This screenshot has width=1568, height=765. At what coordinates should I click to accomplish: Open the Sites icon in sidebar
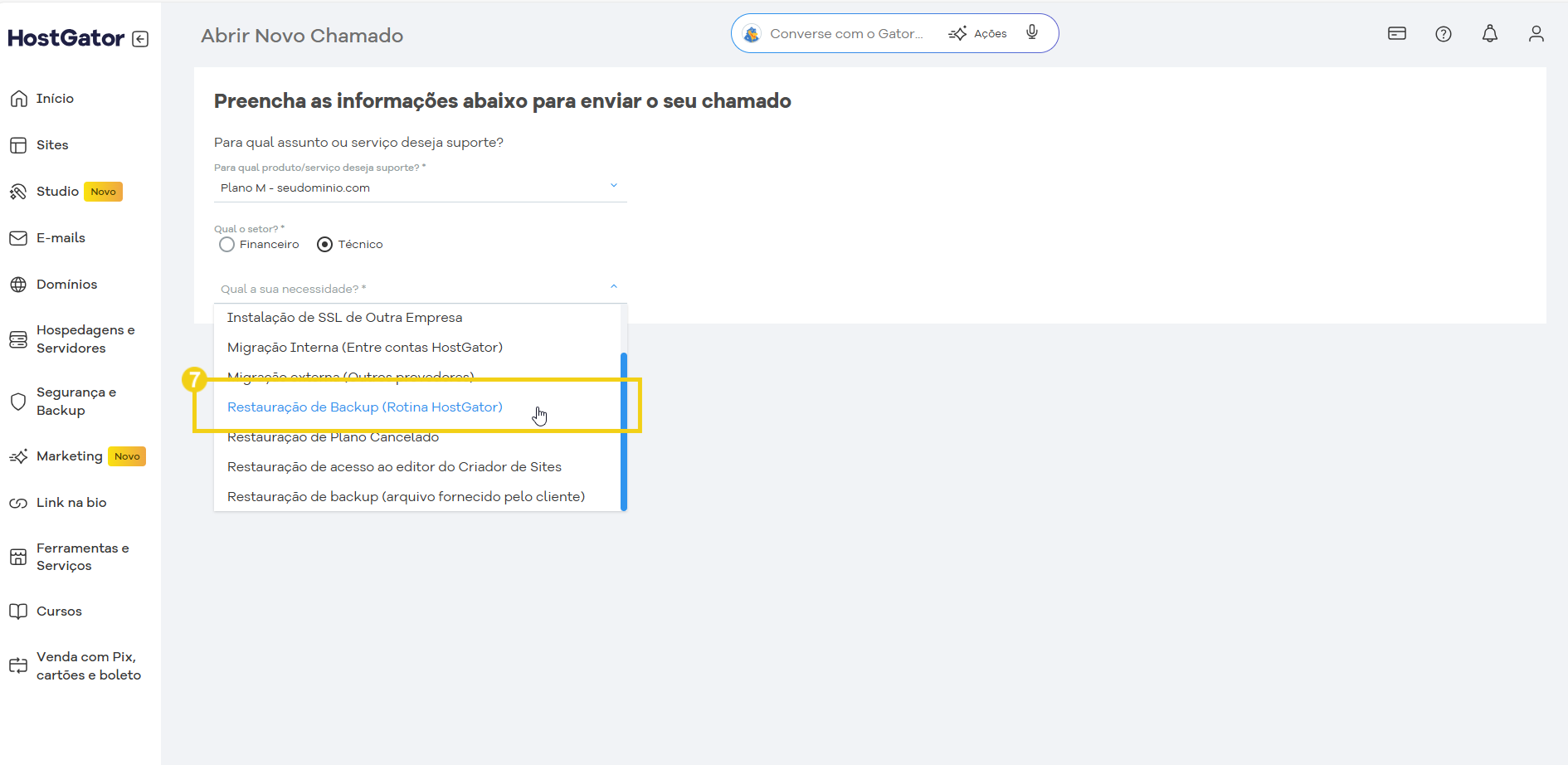tap(18, 145)
